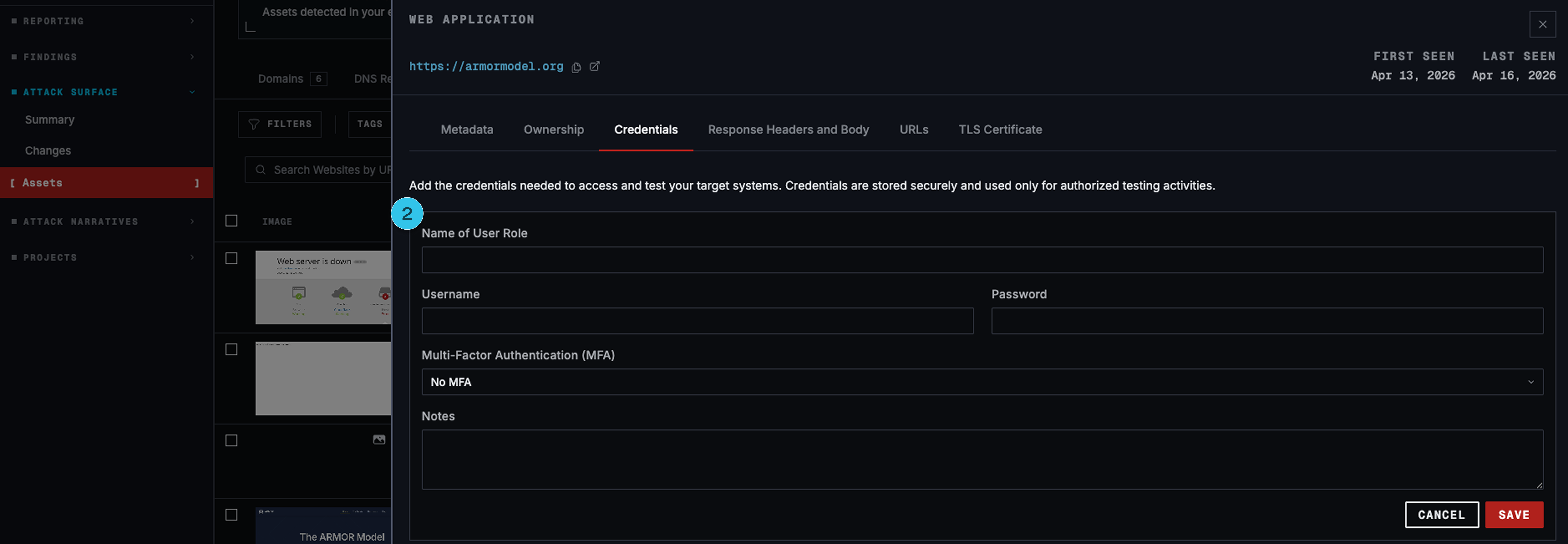Open Summary under Attack Surface
Screen dimensions: 1568x544
pos(50,120)
